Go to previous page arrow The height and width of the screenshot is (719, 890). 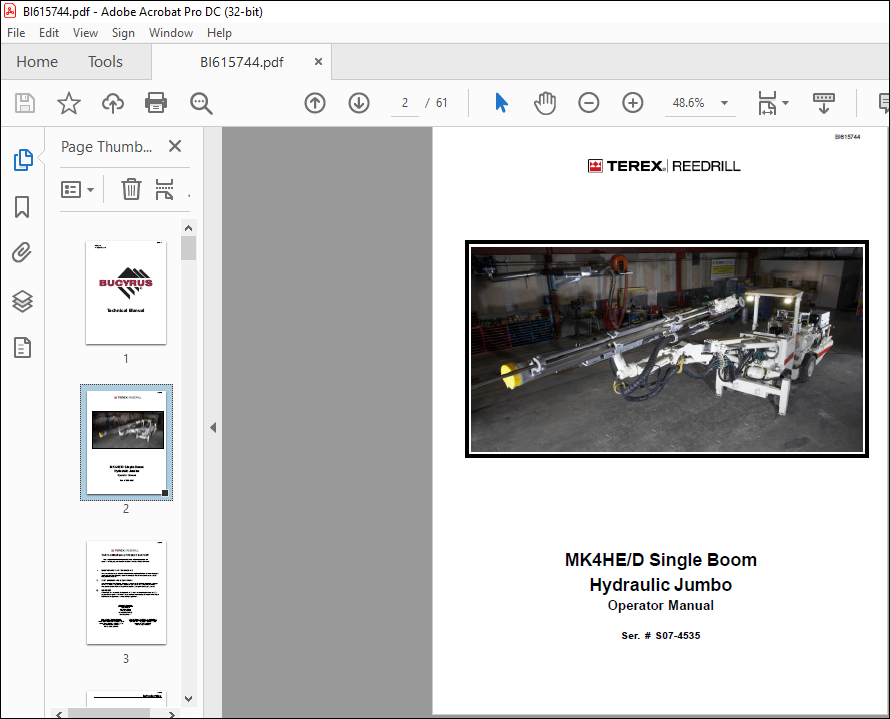315,103
